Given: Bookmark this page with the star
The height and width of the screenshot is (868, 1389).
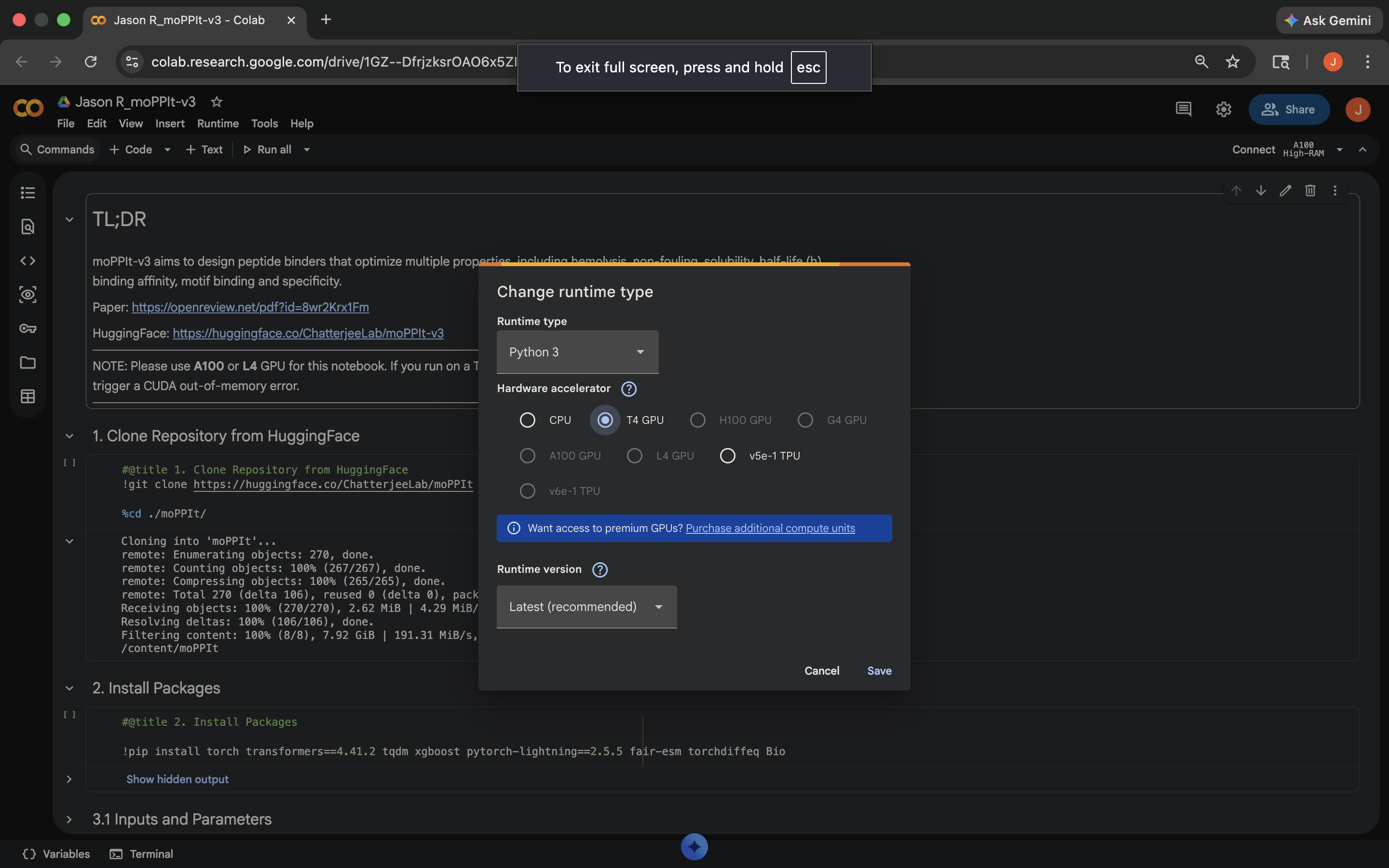Looking at the screenshot, I should click(x=1233, y=61).
